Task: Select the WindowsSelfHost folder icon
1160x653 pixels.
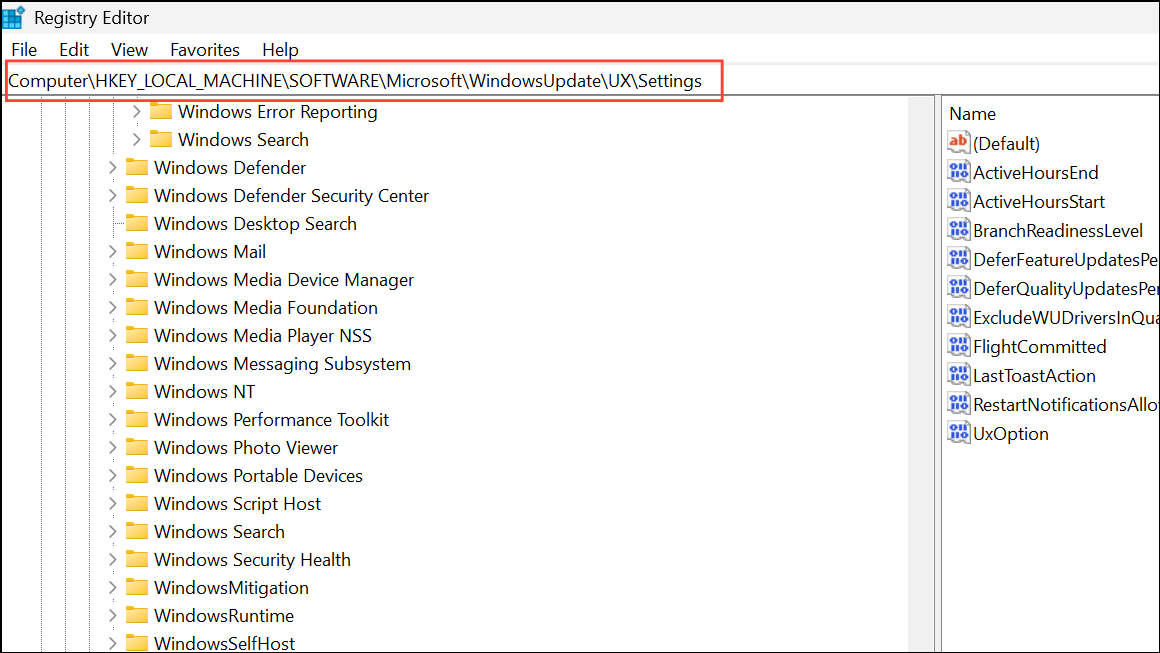Action: click(x=137, y=643)
